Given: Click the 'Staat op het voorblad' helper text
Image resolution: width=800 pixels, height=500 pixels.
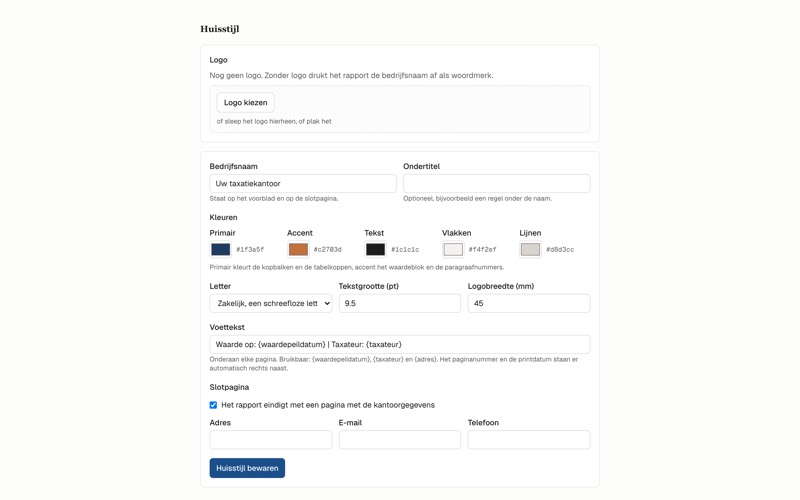Looking at the screenshot, I should coord(274,198).
